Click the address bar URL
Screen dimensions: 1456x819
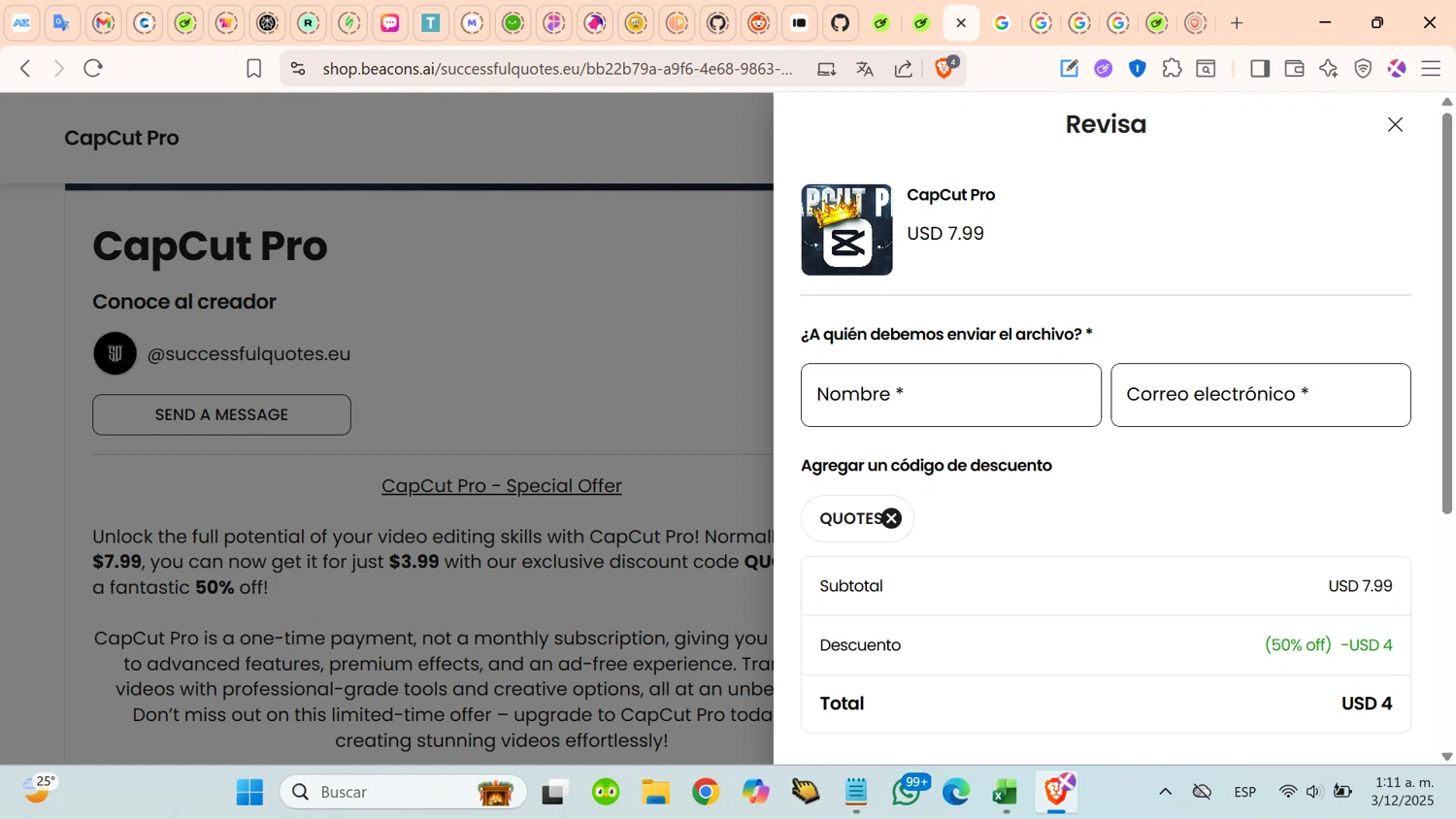(x=557, y=69)
